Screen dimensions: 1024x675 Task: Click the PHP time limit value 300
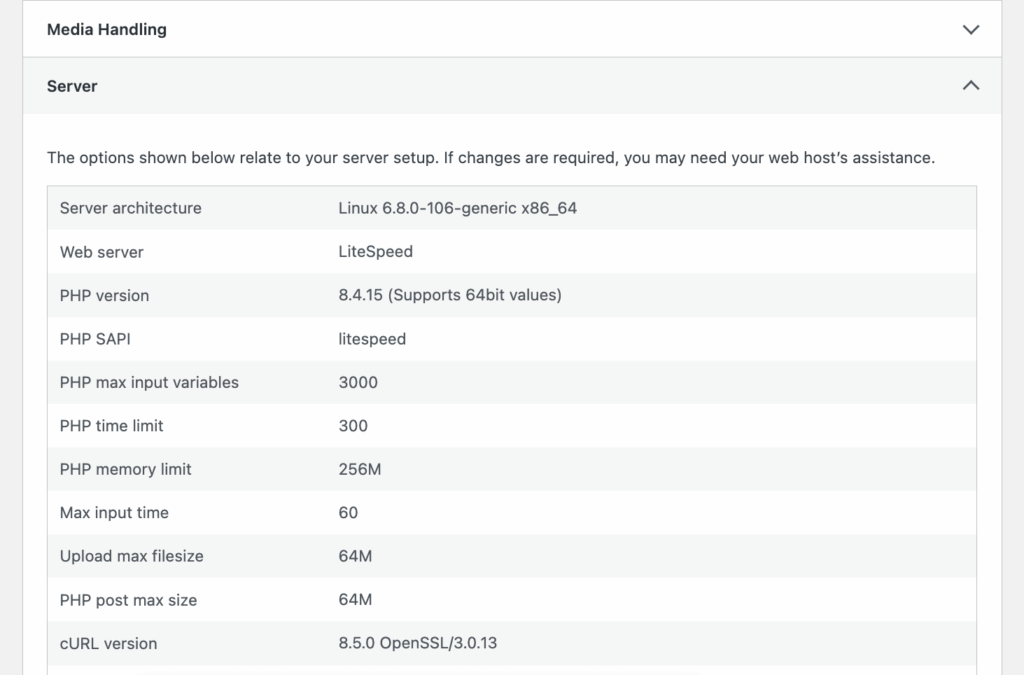[x=353, y=426]
